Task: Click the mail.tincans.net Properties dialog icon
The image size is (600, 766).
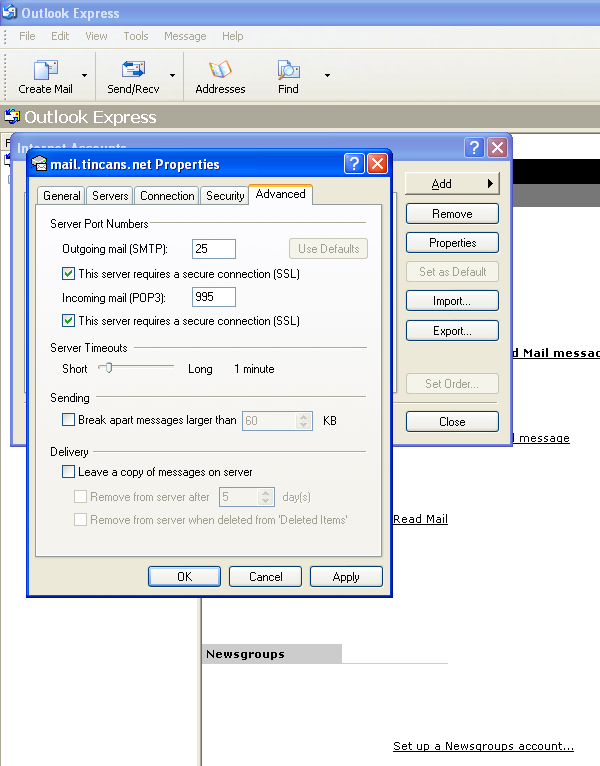Action: (x=39, y=164)
